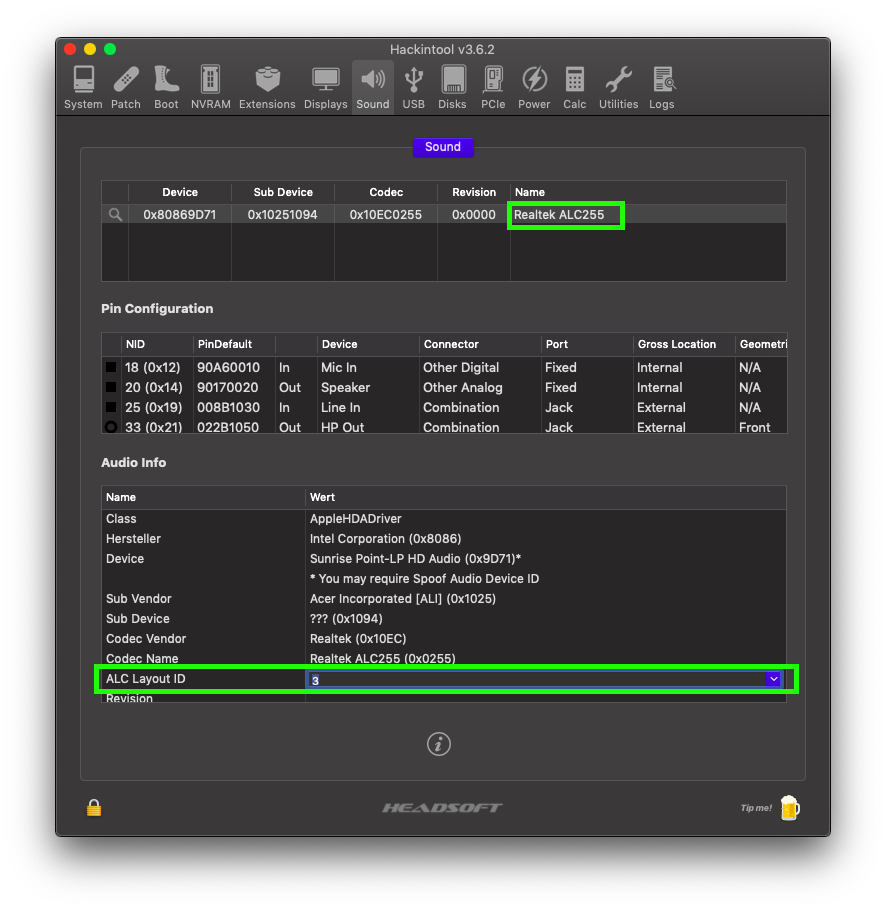Click the info button below Audio Info
886x910 pixels.
(439, 743)
